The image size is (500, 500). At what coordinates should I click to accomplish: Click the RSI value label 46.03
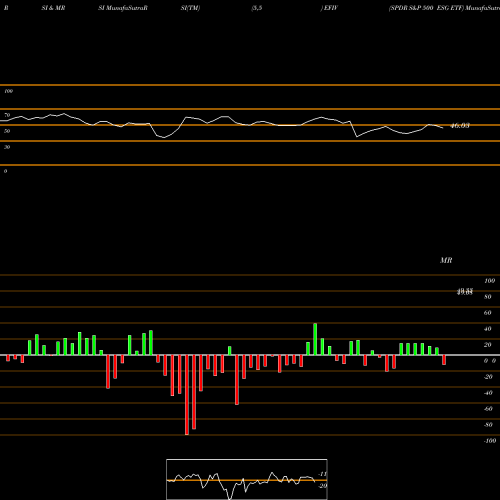(x=460, y=126)
